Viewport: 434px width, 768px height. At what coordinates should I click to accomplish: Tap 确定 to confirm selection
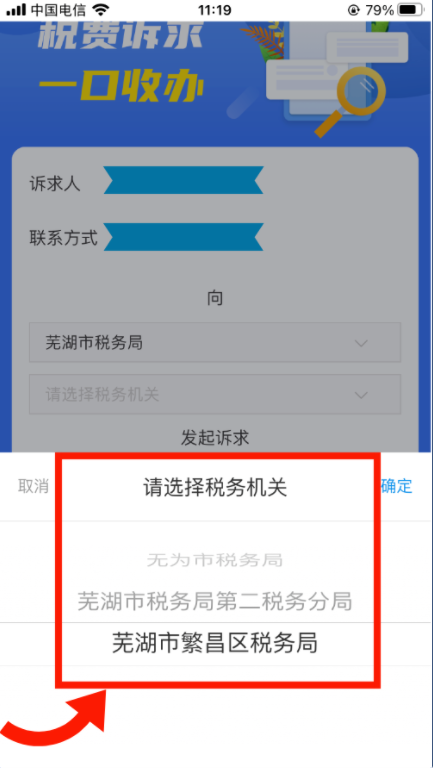coord(397,486)
